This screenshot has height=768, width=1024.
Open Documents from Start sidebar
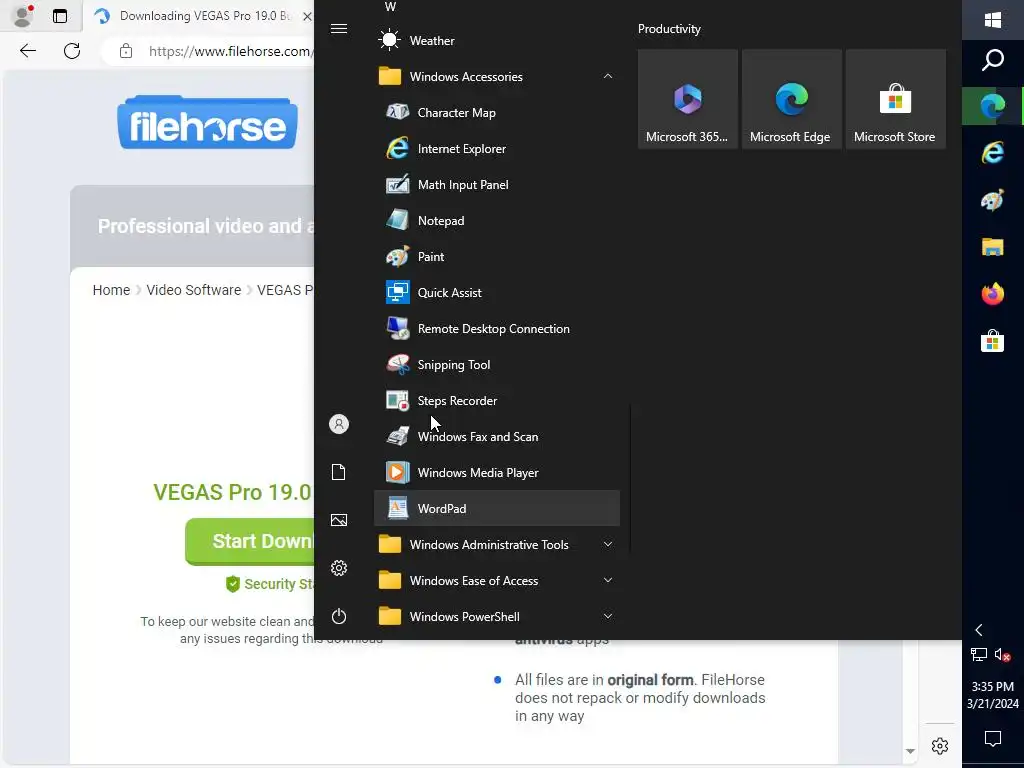(338, 472)
